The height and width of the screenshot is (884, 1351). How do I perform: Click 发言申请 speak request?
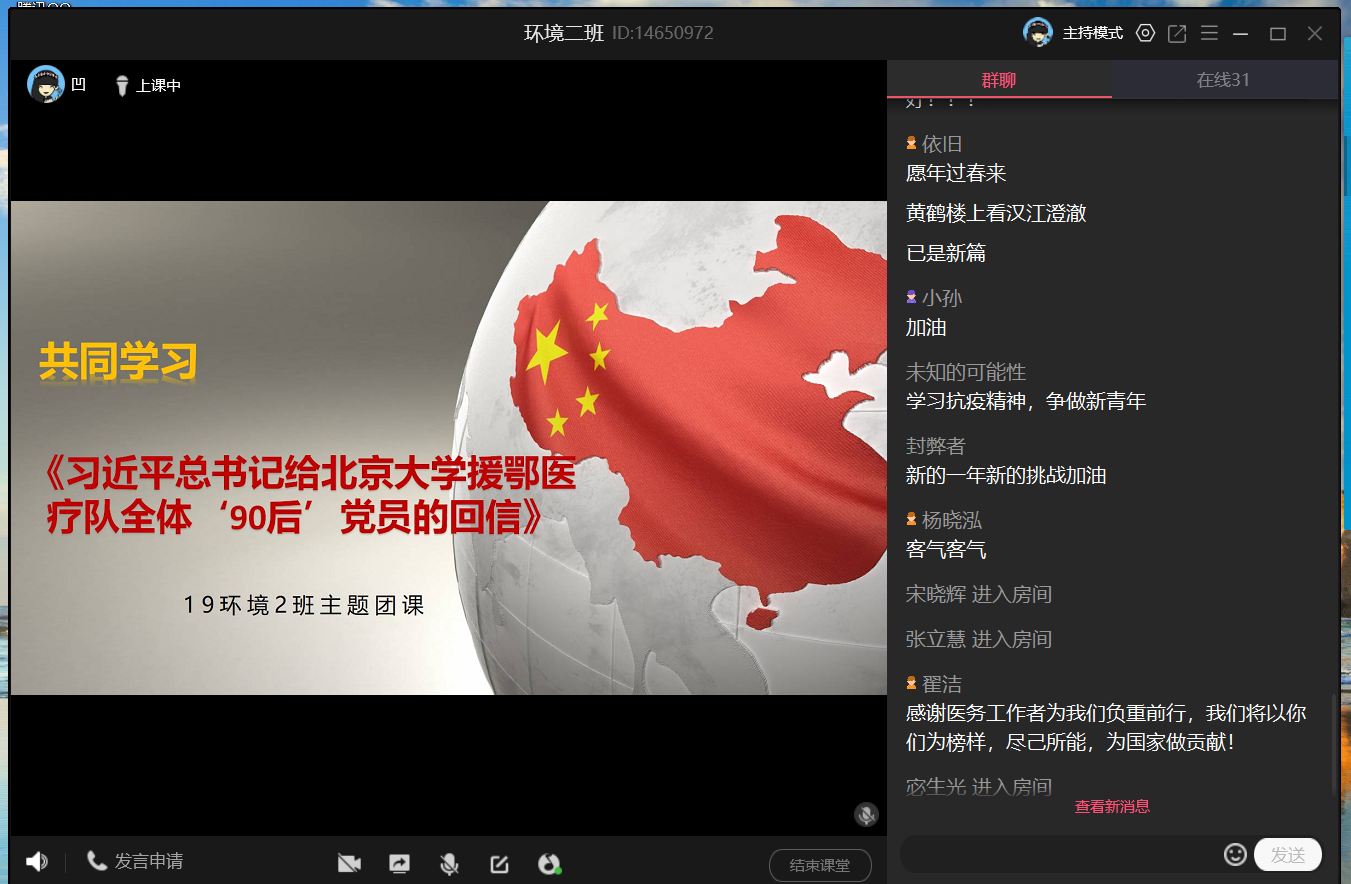pos(136,861)
